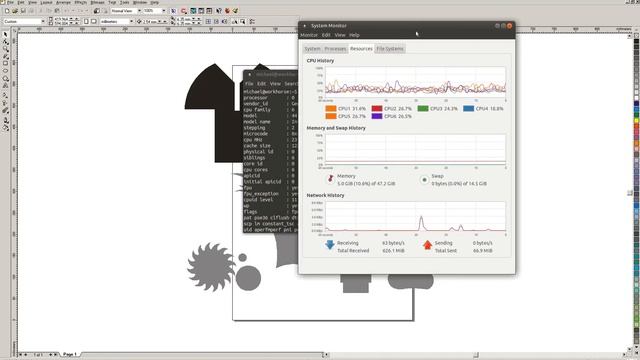Click the Options icon on property bar
Screen dimensions: 640x360
coord(252,21)
